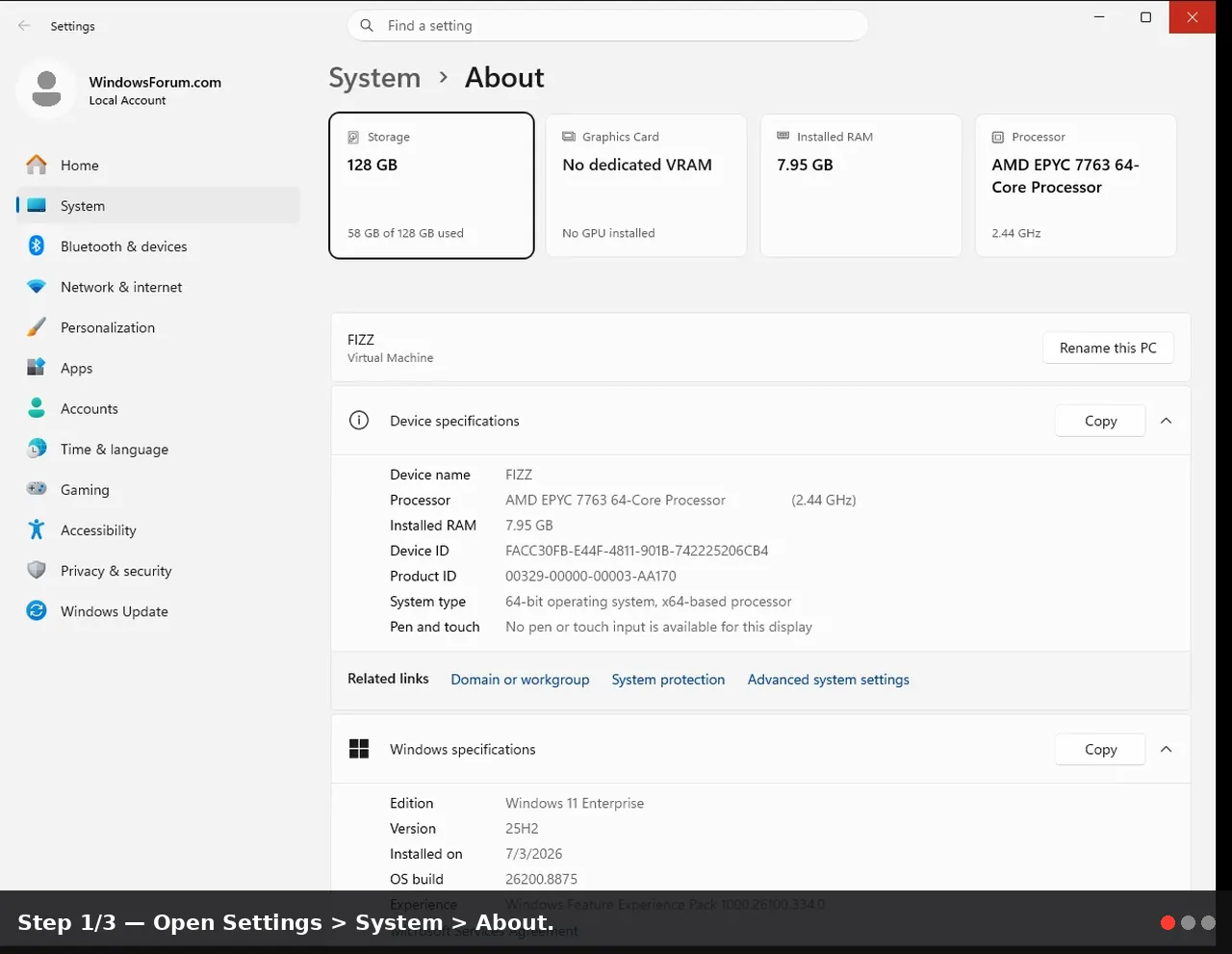Open Windows Update page
1232x954 pixels.
tap(158, 610)
